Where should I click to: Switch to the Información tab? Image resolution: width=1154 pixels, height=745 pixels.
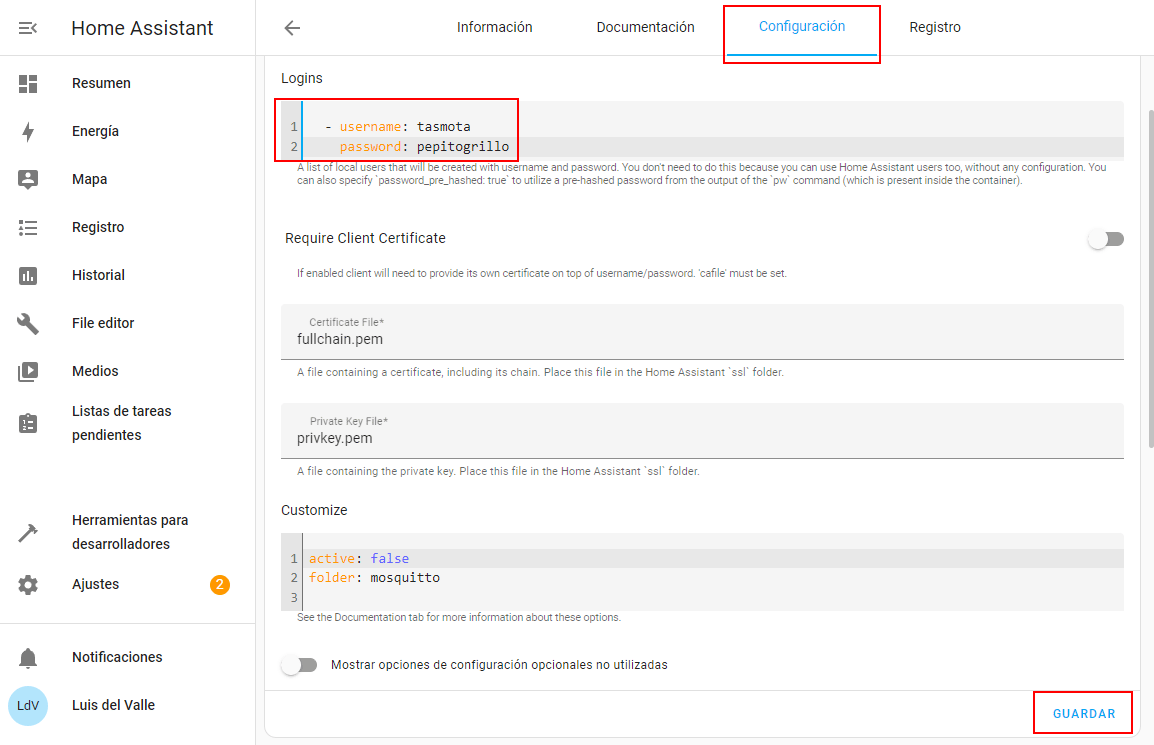[x=494, y=28]
